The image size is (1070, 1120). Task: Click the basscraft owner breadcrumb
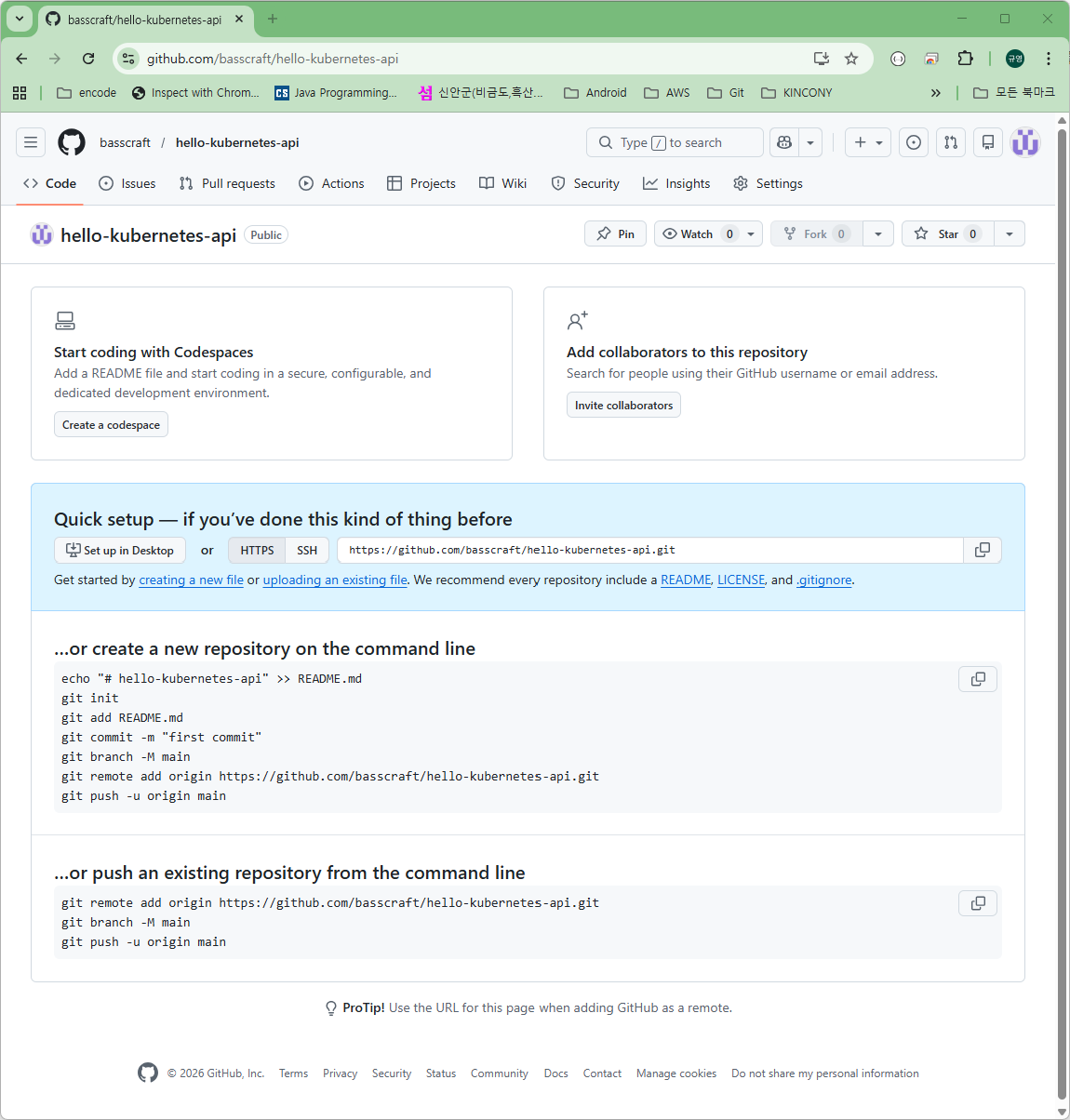pos(125,142)
